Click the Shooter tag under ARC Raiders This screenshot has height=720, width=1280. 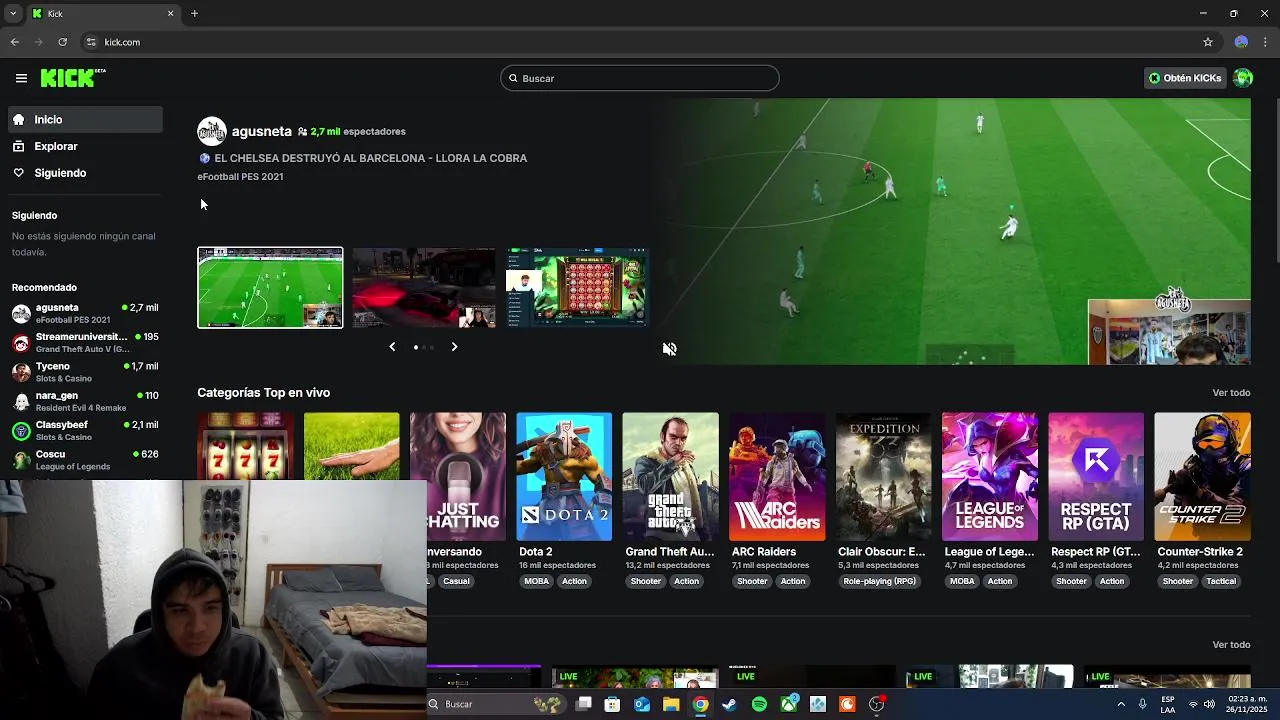pos(752,581)
